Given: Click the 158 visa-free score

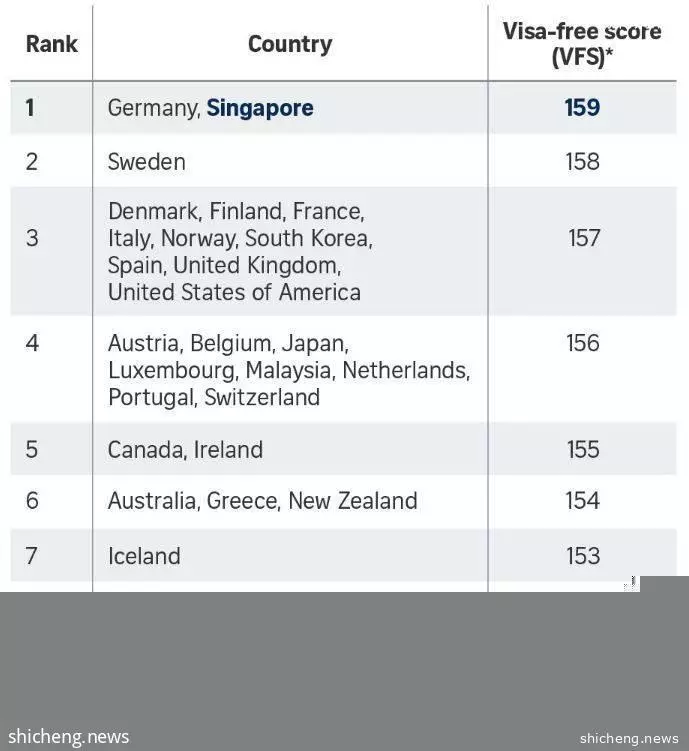Looking at the screenshot, I should [582, 161].
